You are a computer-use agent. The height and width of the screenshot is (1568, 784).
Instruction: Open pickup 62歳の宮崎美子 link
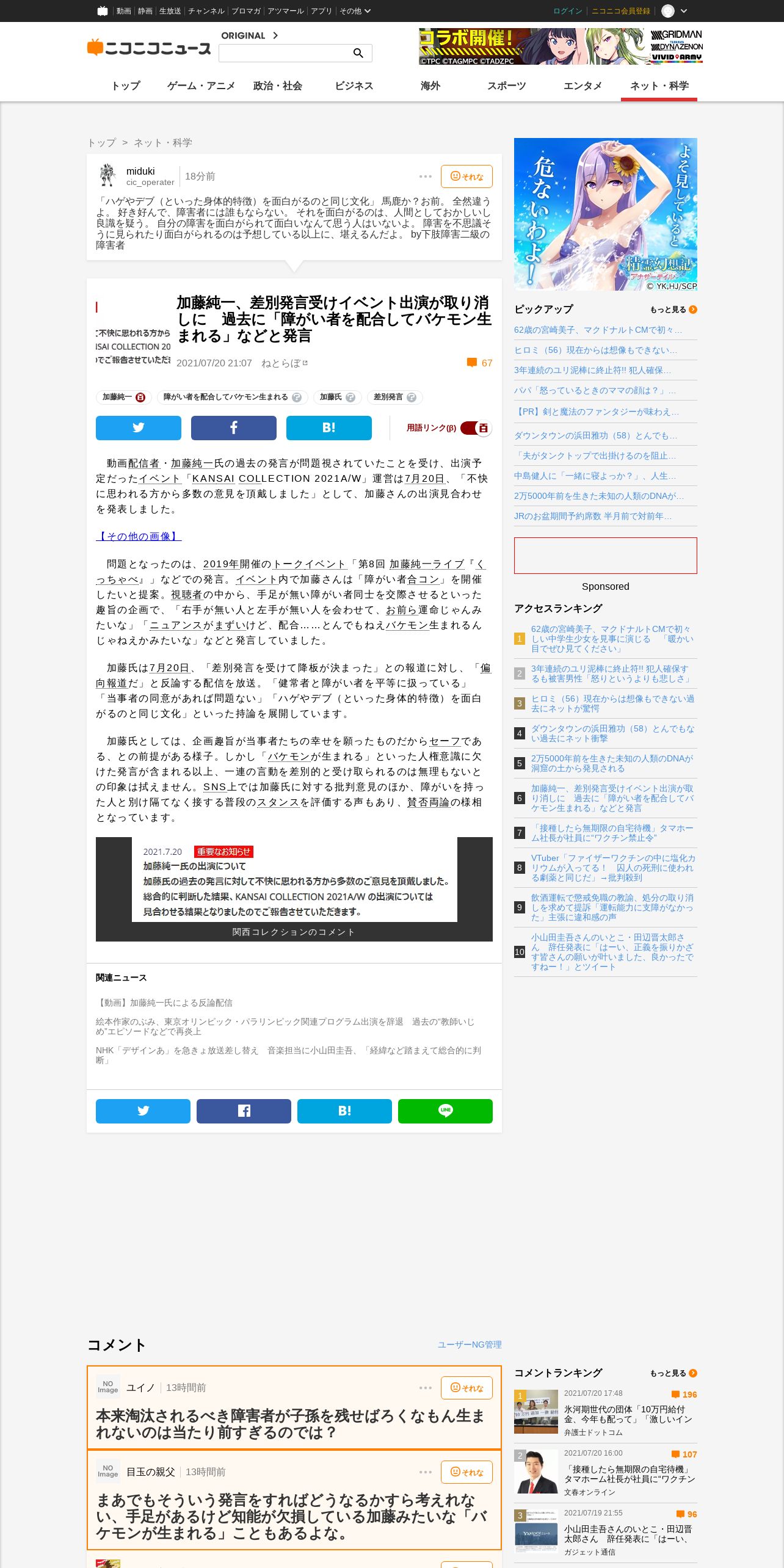[x=598, y=330]
